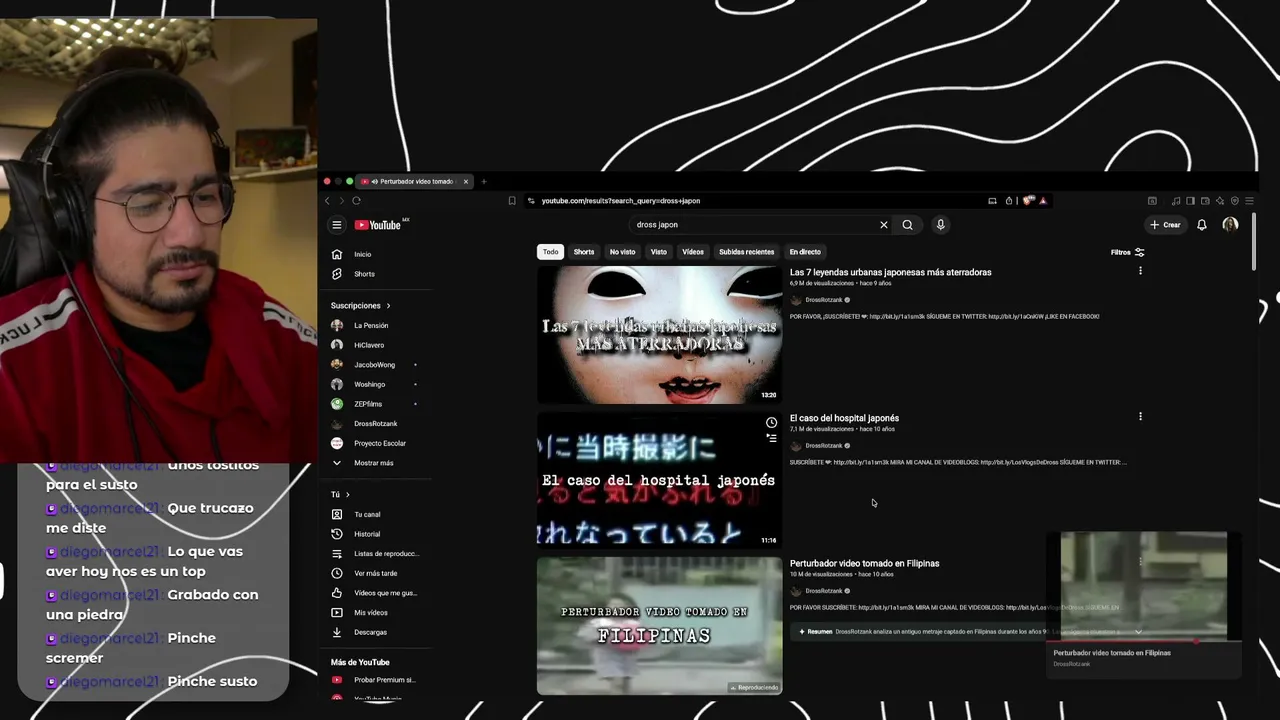The image size is (1280, 720).
Task: Open DrossRotzank channel under hospital japonés
Action: coord(824,446)
